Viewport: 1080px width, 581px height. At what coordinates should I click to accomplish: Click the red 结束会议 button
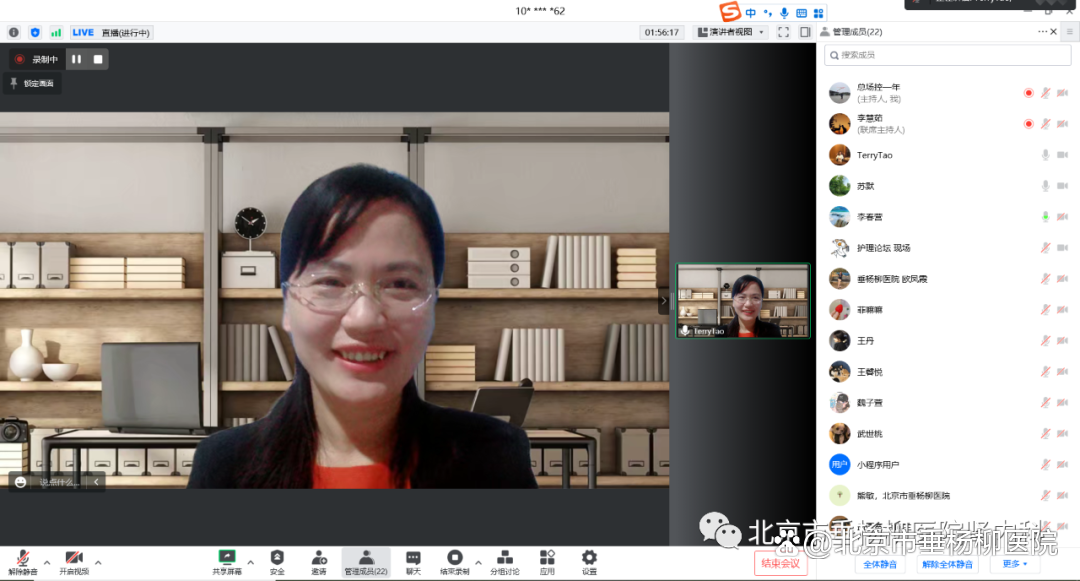point(780,564)
